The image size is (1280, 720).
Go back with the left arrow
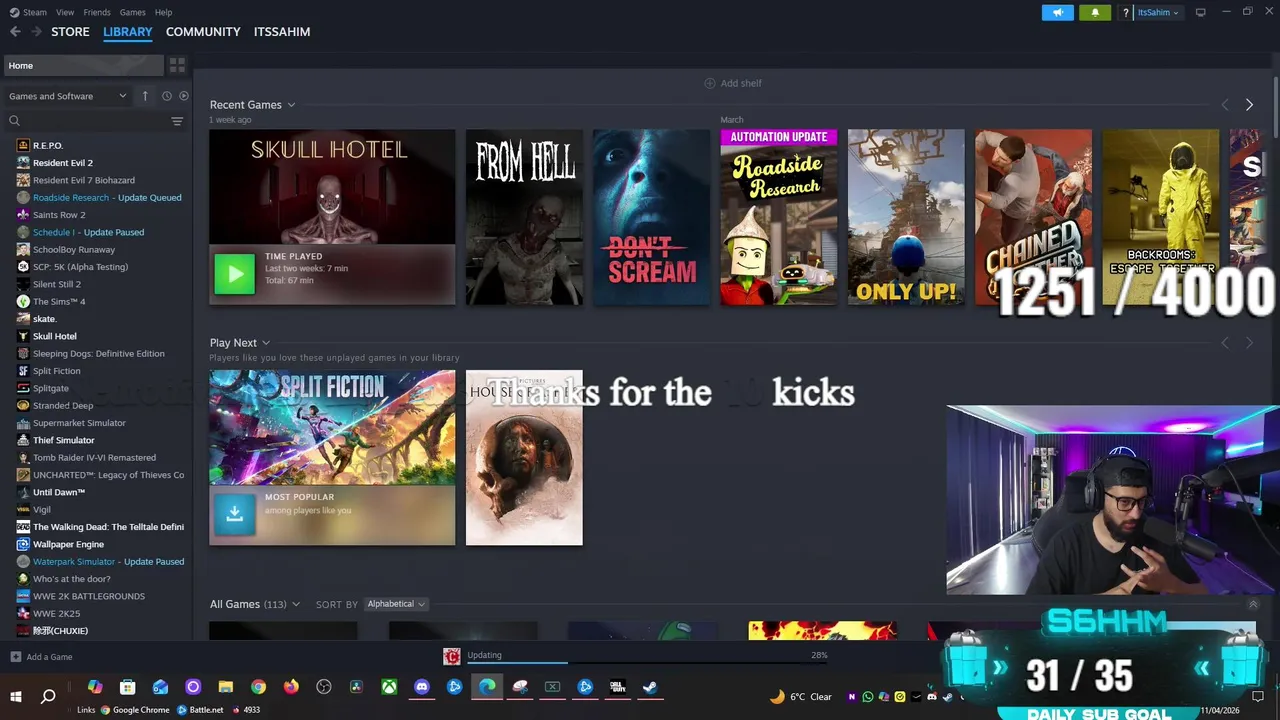click(x=15, y=32)
